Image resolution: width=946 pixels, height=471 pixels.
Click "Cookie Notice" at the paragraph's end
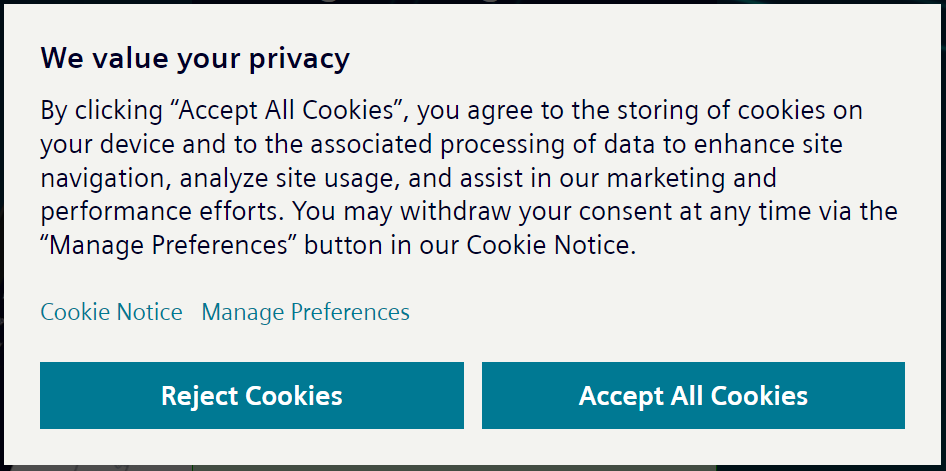tap(548, 245)
